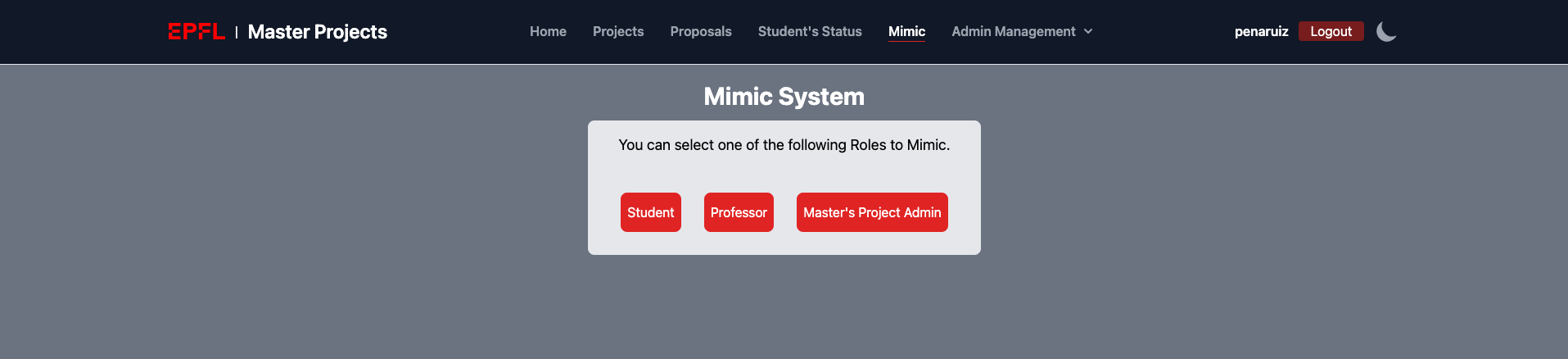Click the red EPFL logo
The height and width of the screenshot is (359, 1568).
[x=197, y=31]
